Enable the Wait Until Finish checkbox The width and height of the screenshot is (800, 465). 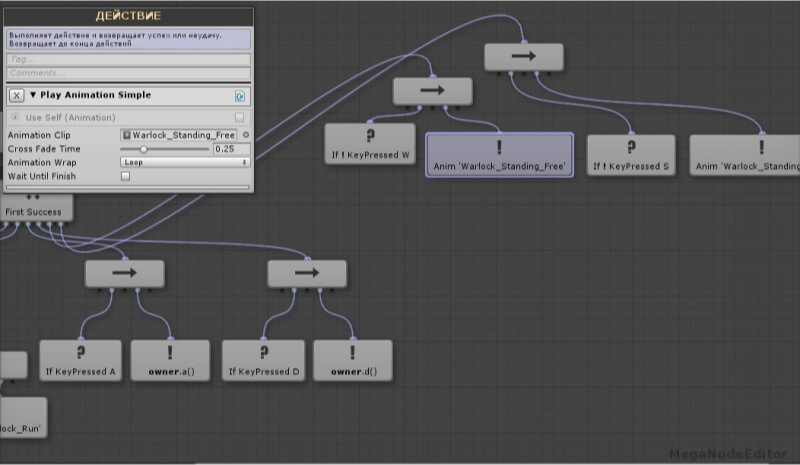tap(125, 176)
